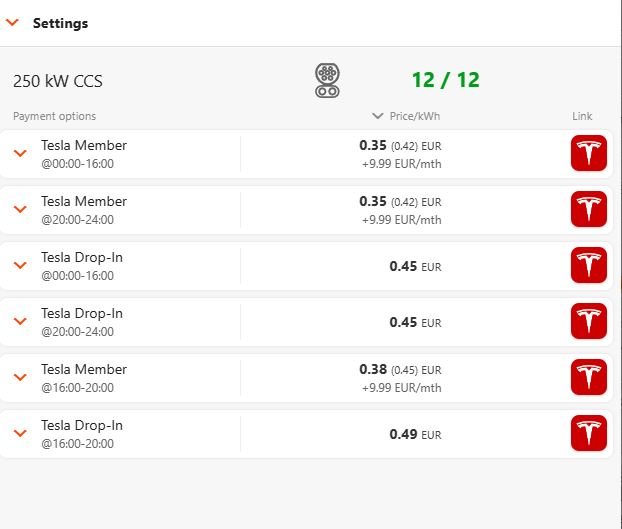622x529 pixels.
Task: Click the Payment options column header
Action: tap(55, 116)
